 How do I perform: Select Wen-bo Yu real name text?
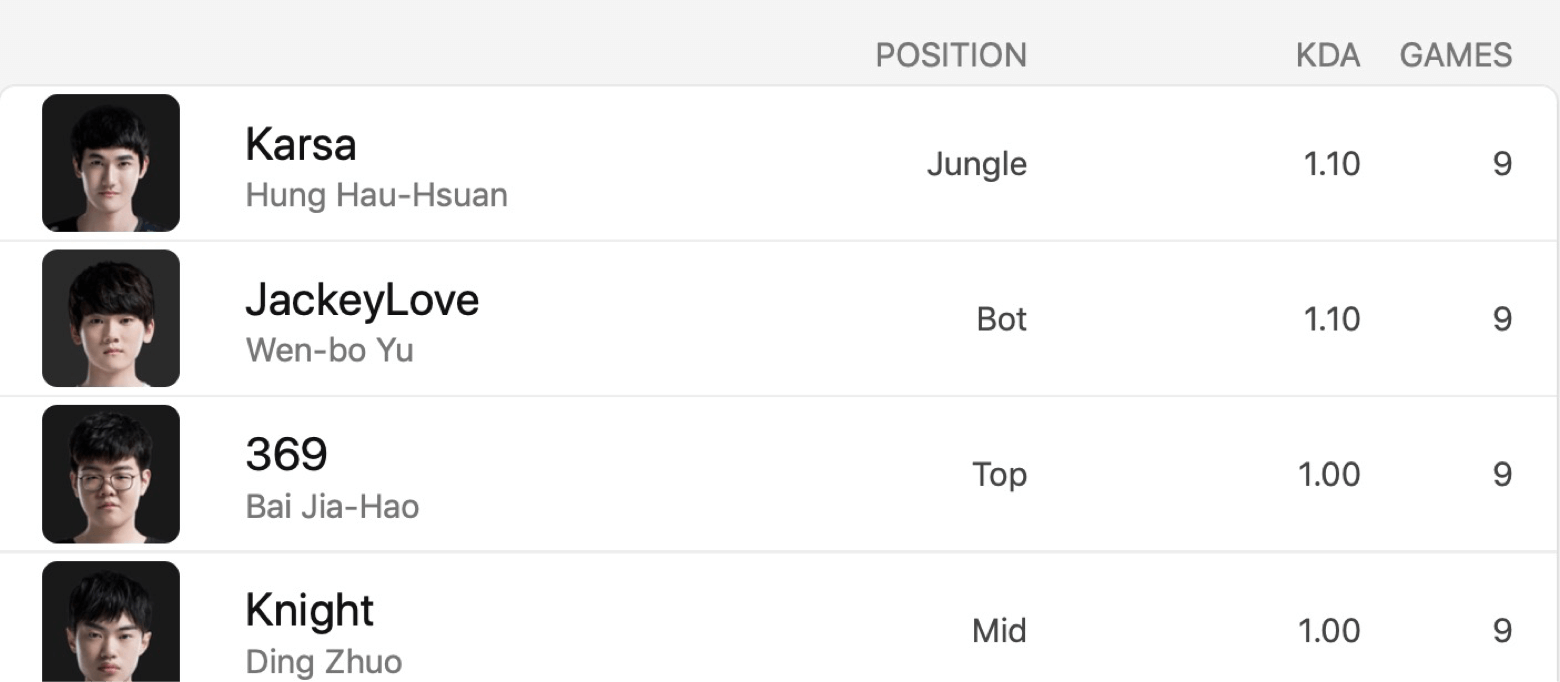329,350
